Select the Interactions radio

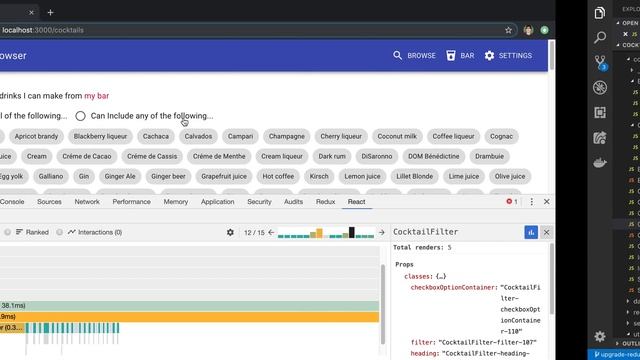tap(60, 232)
